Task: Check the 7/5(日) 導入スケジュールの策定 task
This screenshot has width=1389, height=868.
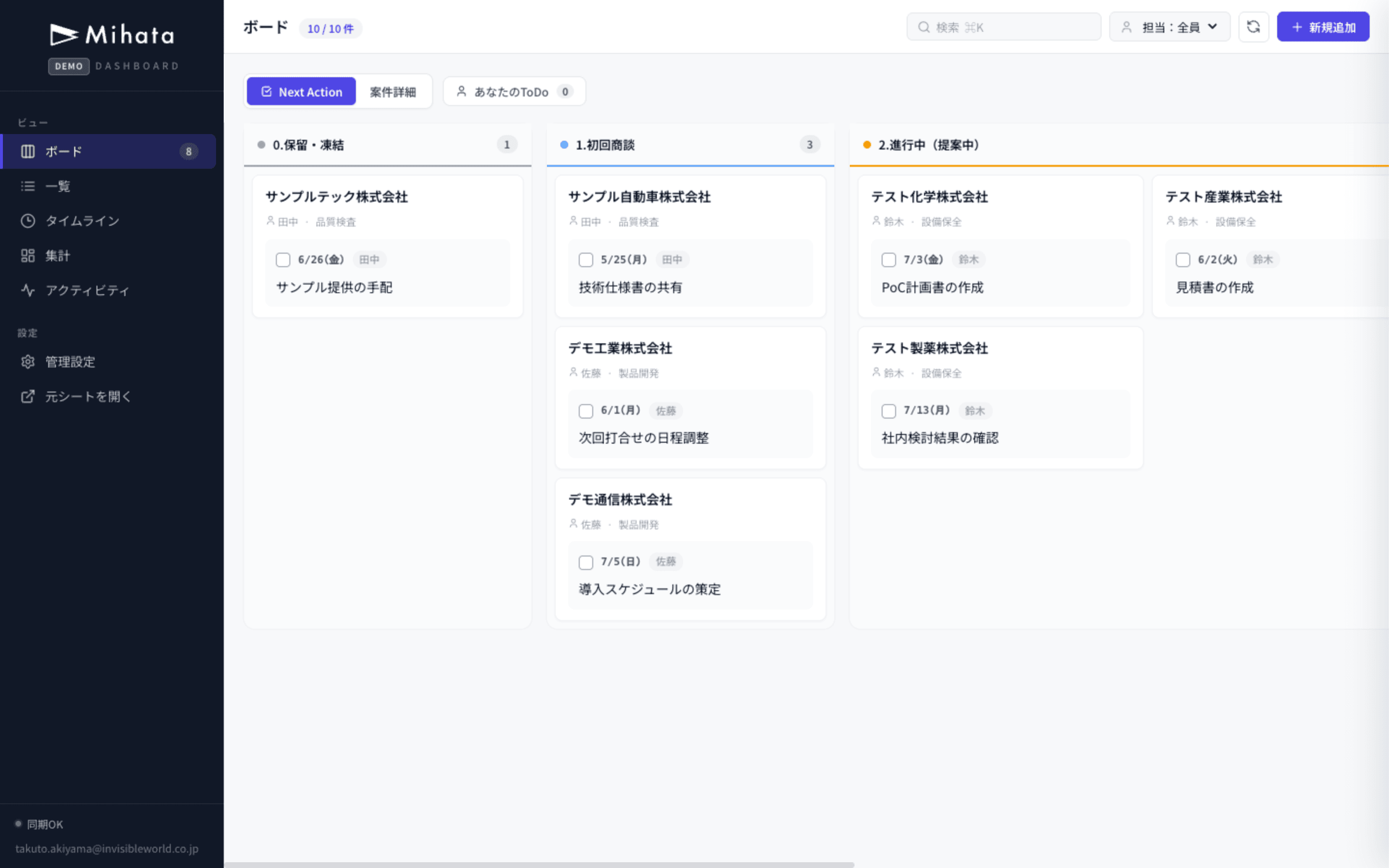Action: (x=586, y=563)
